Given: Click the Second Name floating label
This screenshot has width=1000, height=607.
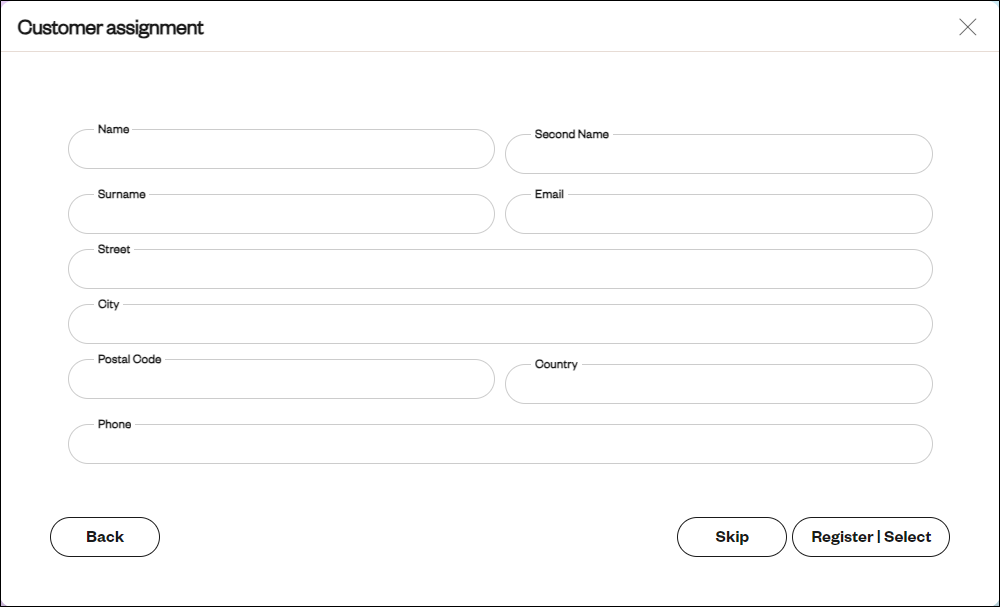Looking at the screenshot, I should coord(571,134).
